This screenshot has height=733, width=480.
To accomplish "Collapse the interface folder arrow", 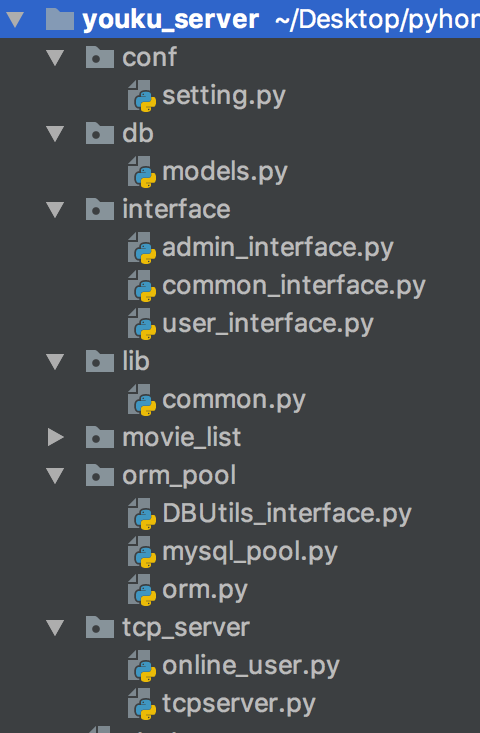I will 55,209.
